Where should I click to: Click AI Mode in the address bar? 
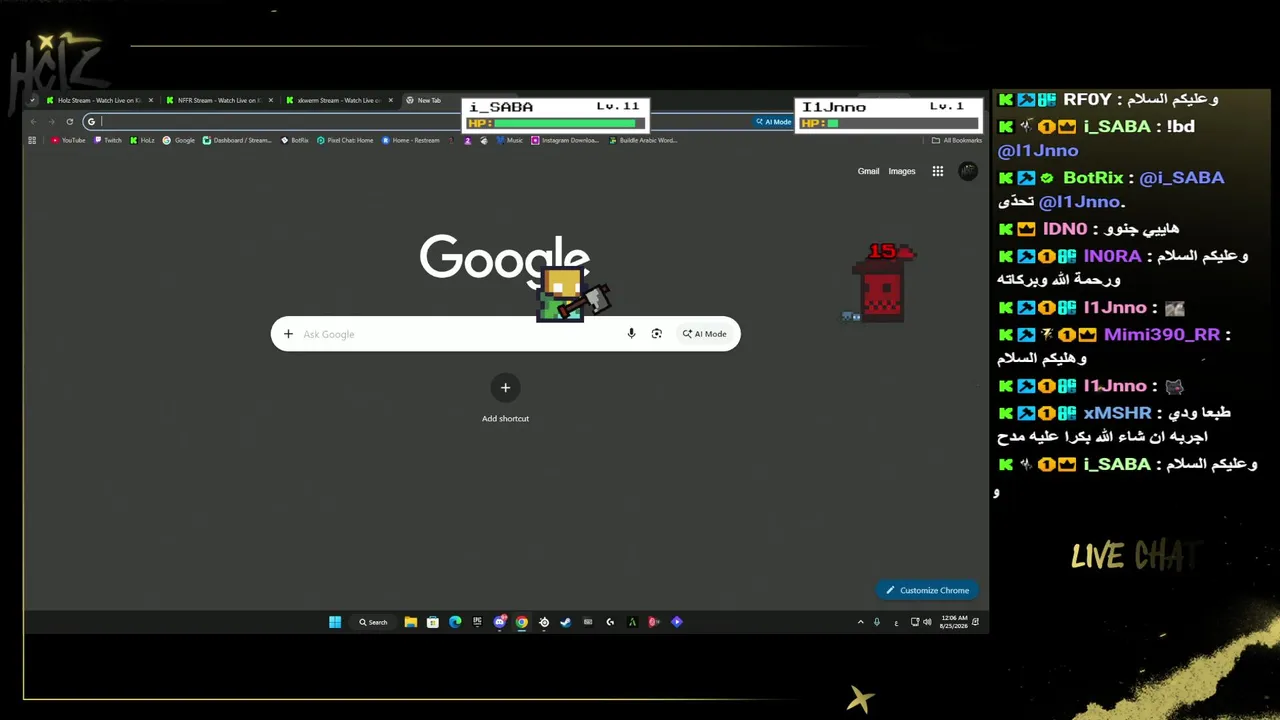pos(773,122)
